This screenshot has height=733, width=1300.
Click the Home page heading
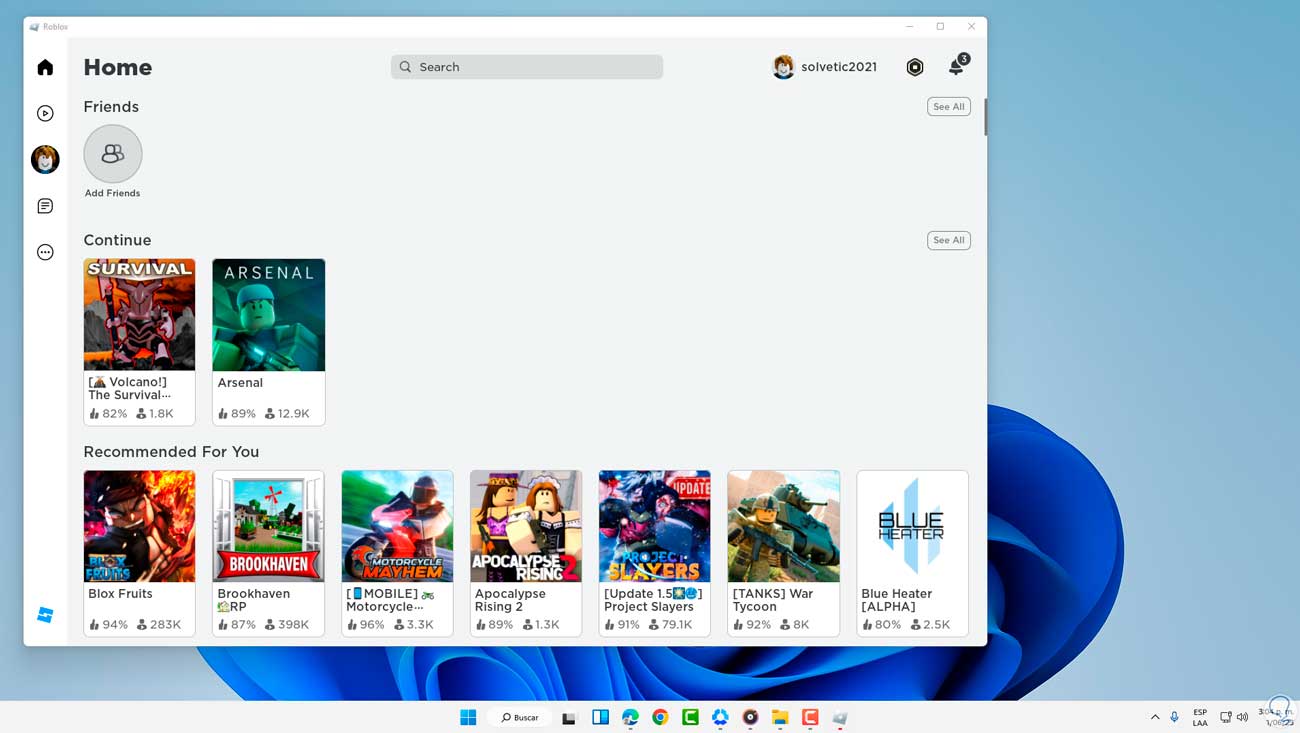click(x=118, y=67)
